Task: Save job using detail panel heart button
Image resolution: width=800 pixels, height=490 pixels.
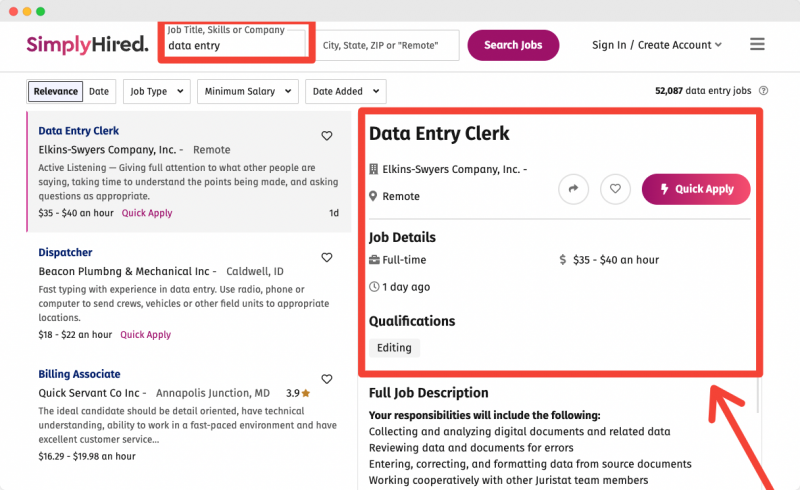Action: (x=615, y=189)
